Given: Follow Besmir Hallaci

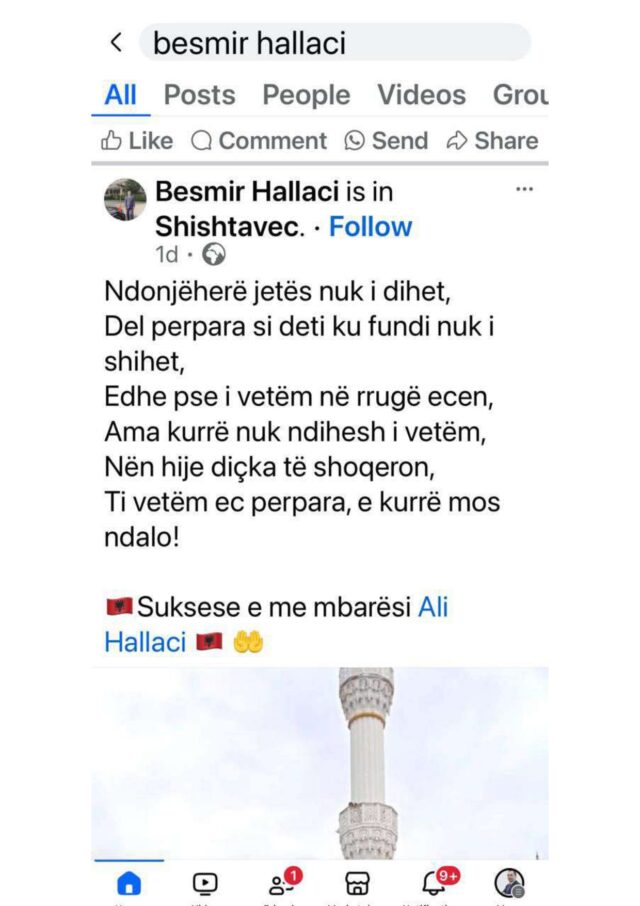Looking at the screenshot, I should [x=370, y=226].
